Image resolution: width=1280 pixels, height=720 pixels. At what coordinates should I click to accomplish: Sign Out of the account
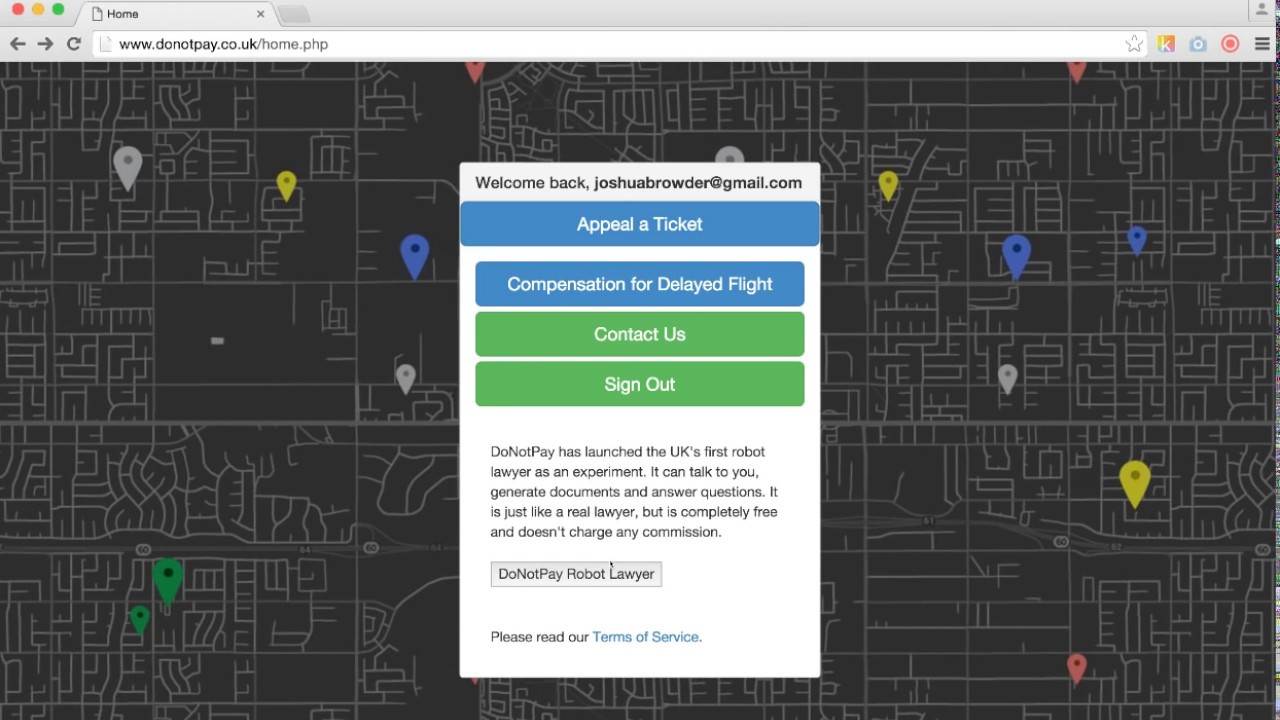click(x=640, y=384)
